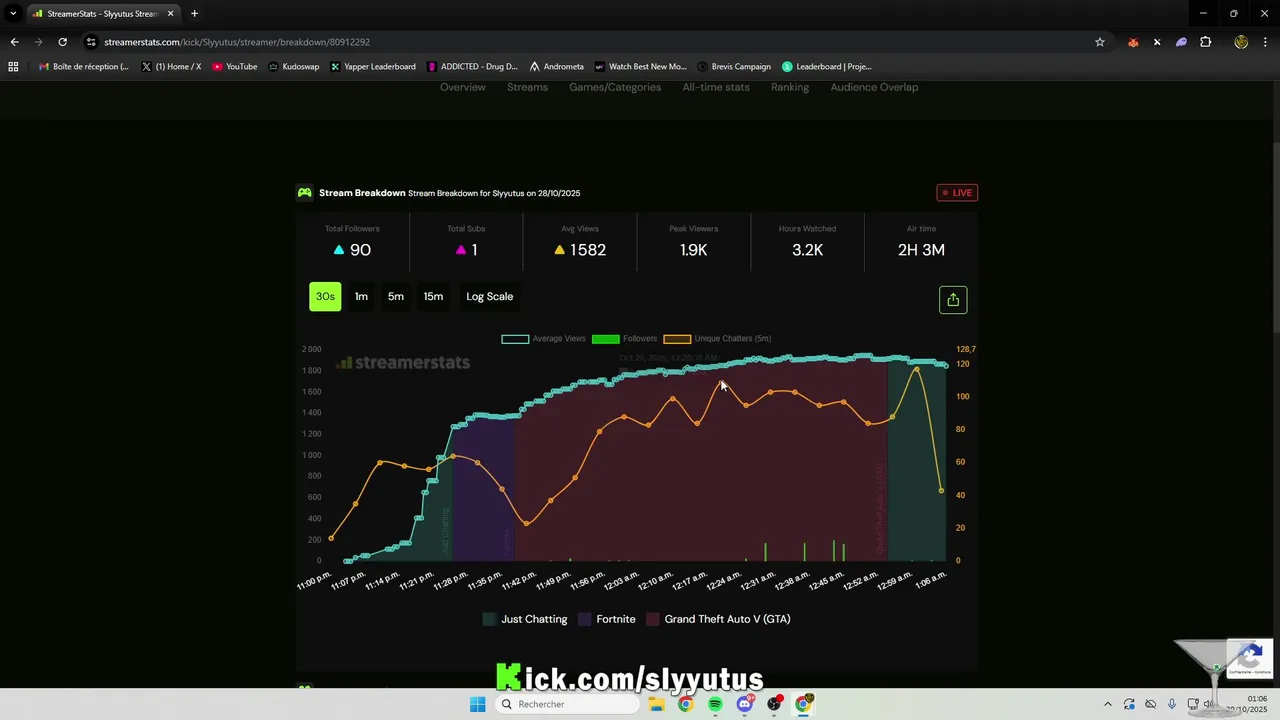Select the 1m interval button
The image size is (1280, 720).
click(x=361, y=297)
